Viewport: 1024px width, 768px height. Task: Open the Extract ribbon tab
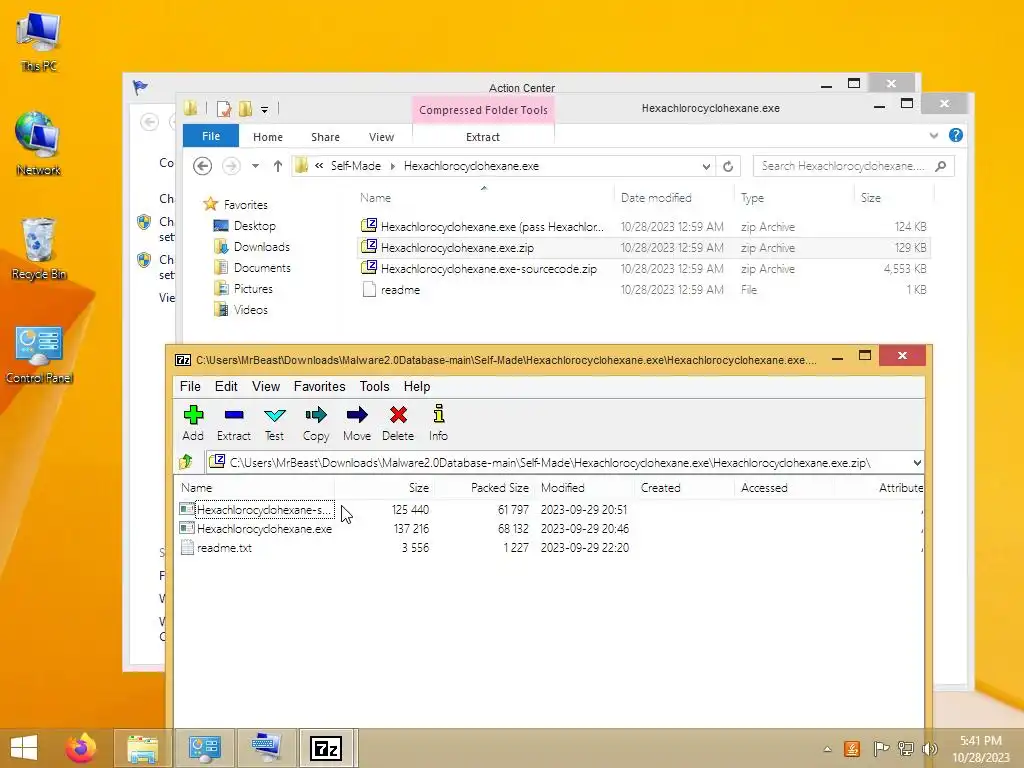[x=483, y=136]
